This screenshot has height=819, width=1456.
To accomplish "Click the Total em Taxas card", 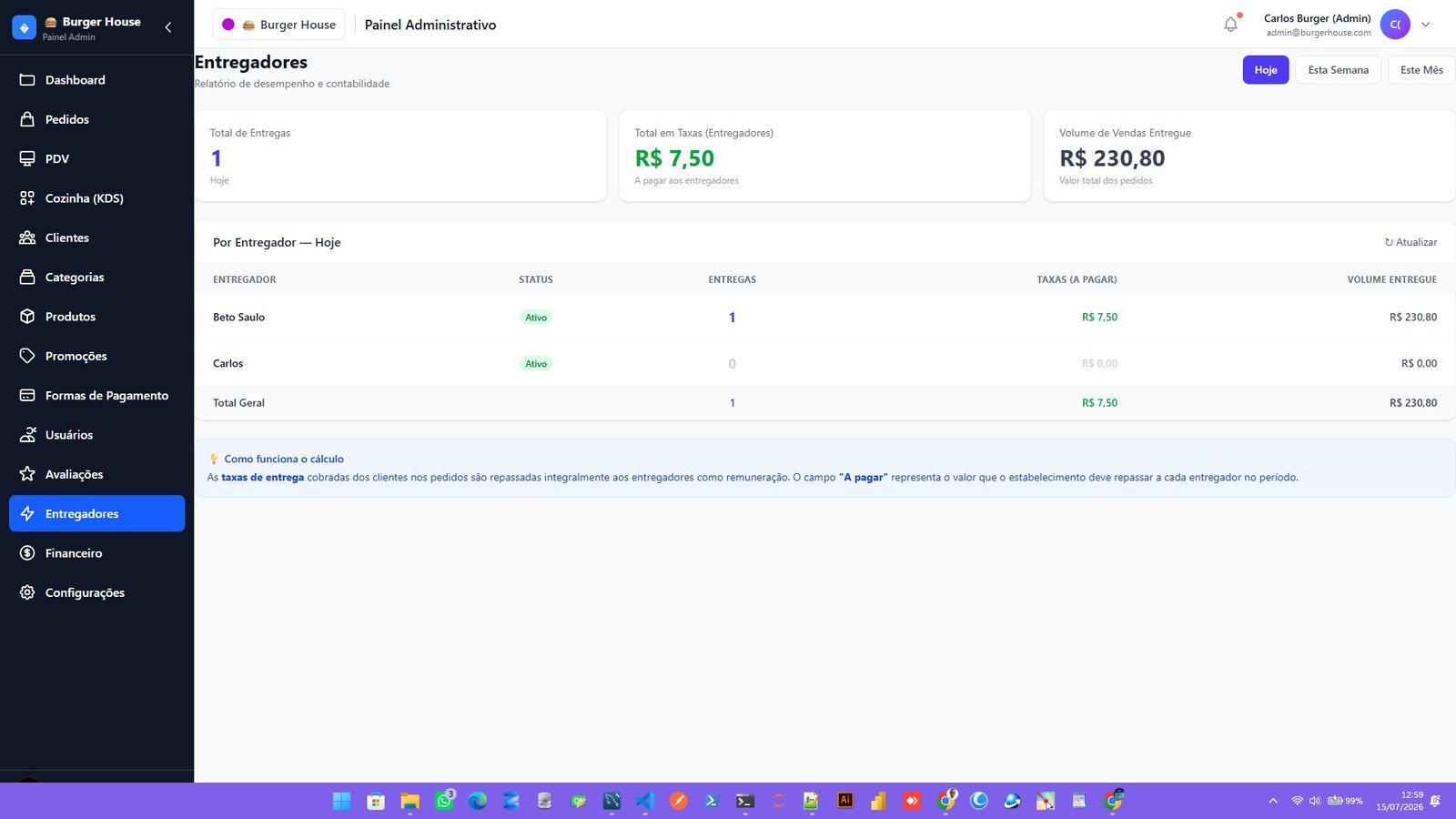I will pyautogui.click(x=824, y=156).
